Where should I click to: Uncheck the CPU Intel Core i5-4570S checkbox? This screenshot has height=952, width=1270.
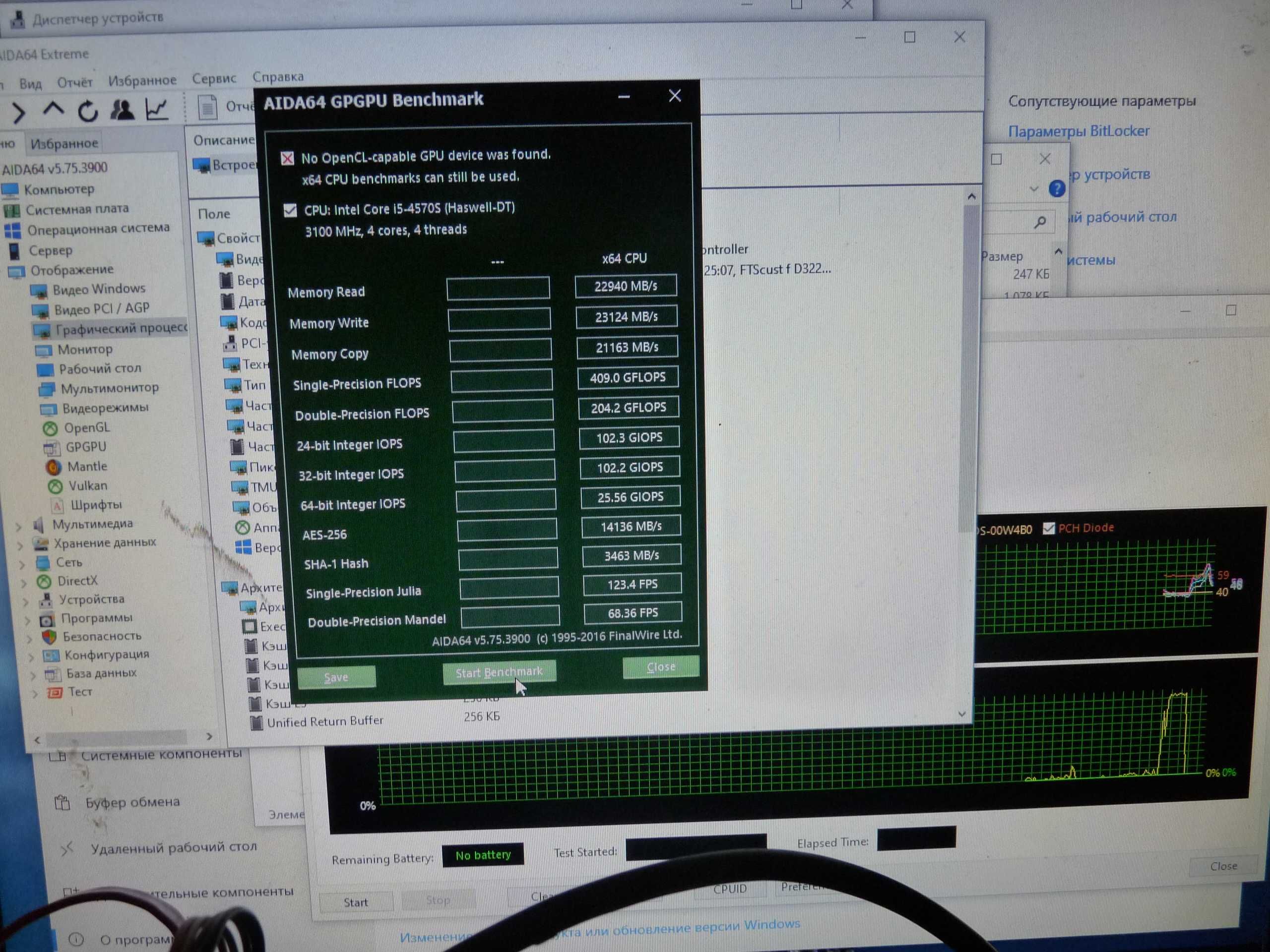pyautogui.click(x=291, y=210)
